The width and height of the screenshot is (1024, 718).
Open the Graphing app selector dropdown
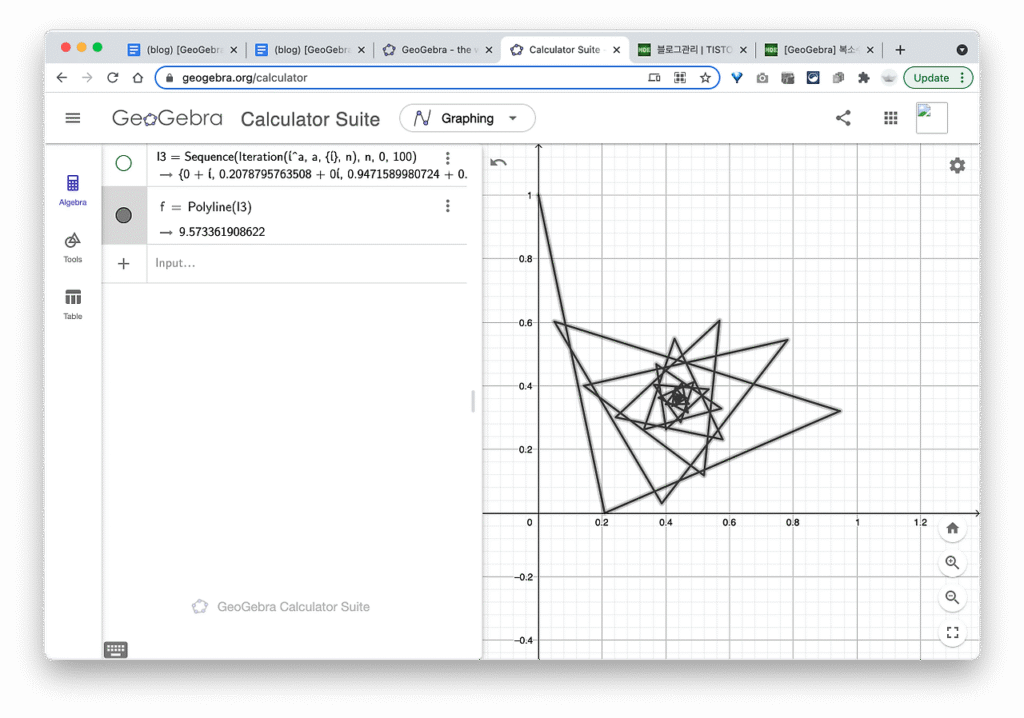(x=467, y=118)
